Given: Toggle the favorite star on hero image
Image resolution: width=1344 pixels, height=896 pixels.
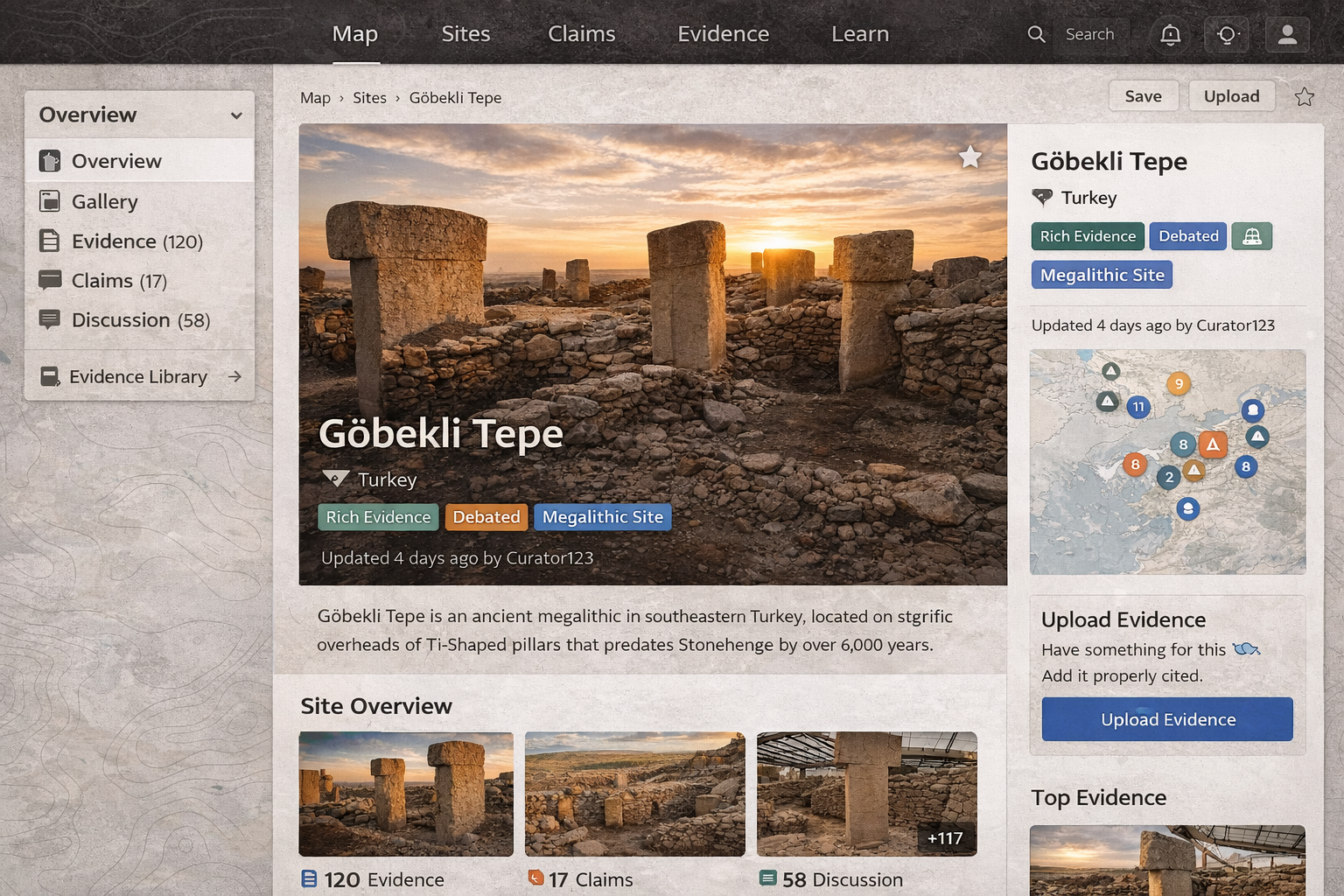Looking at the screenshot, I should [969, 157].
